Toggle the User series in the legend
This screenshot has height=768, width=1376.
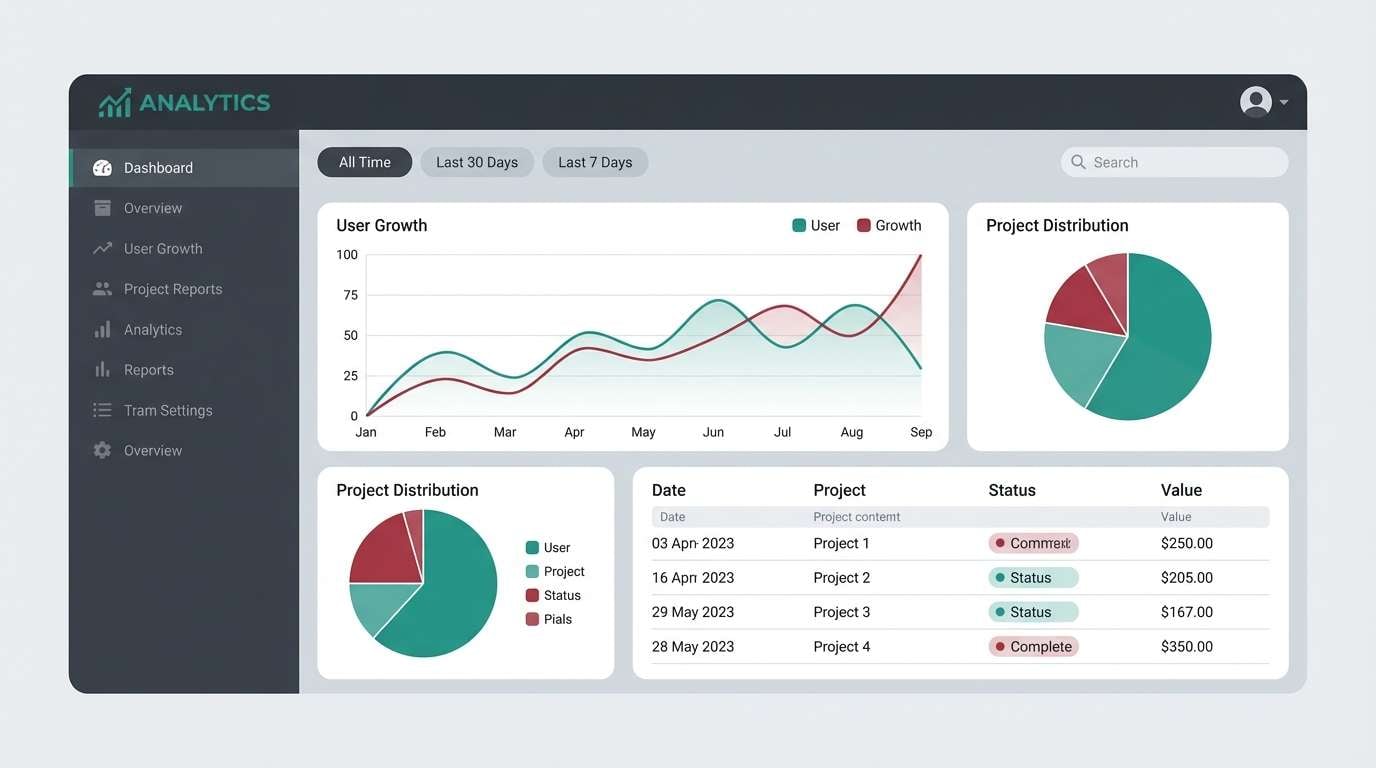815,225
